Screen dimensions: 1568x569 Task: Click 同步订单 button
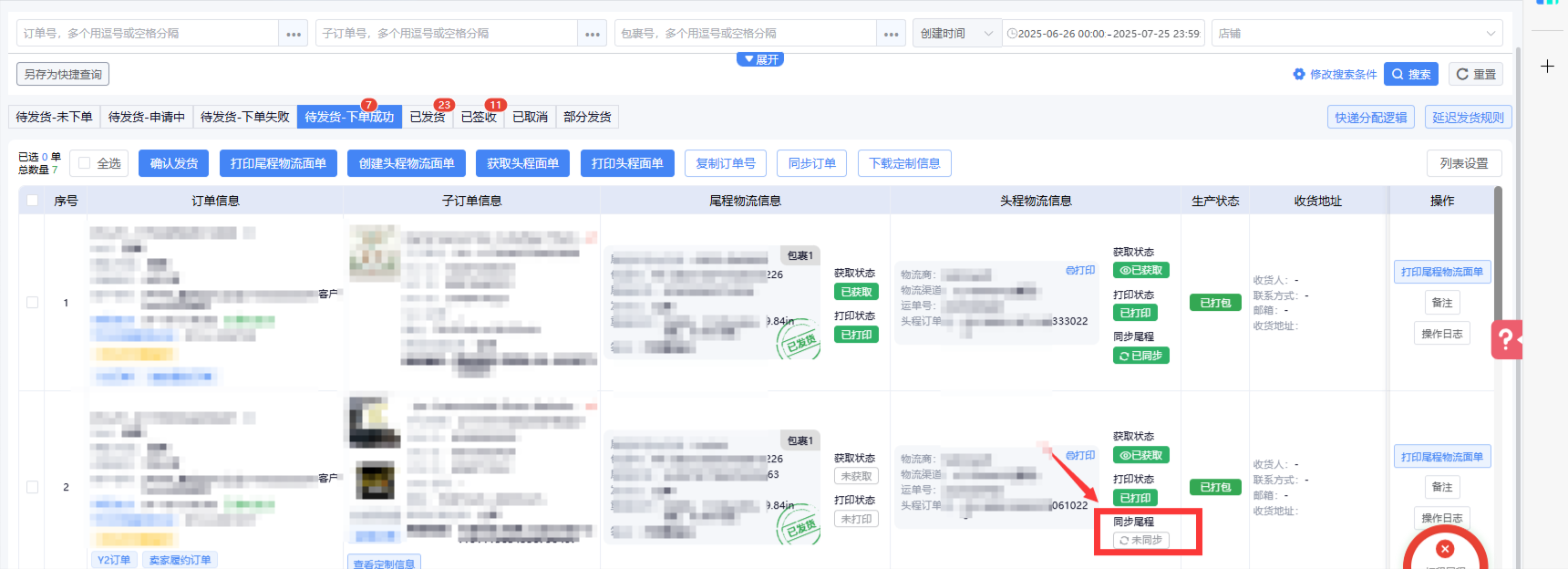coord(812,163)
